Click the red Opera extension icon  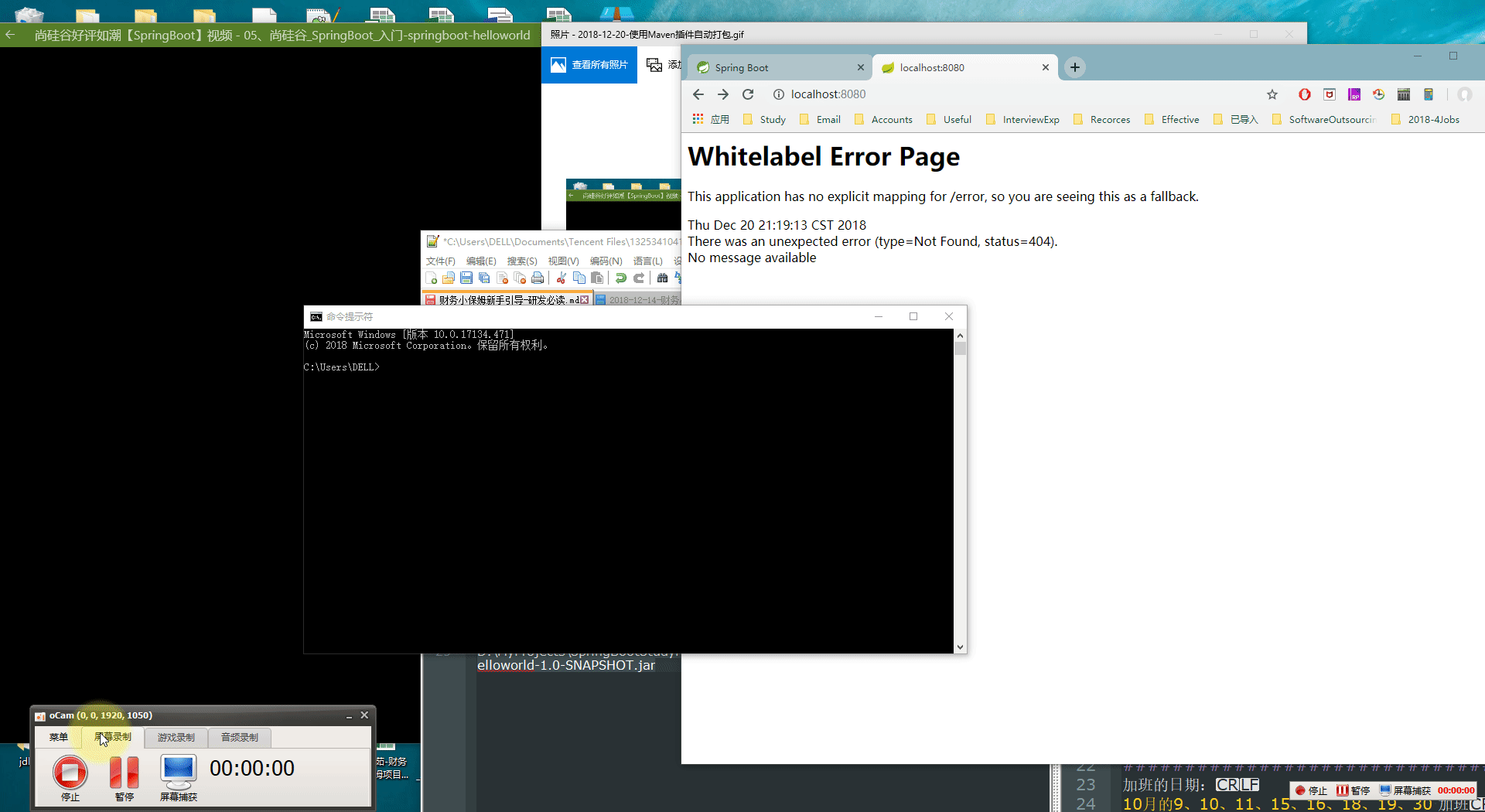point(1305,94)
